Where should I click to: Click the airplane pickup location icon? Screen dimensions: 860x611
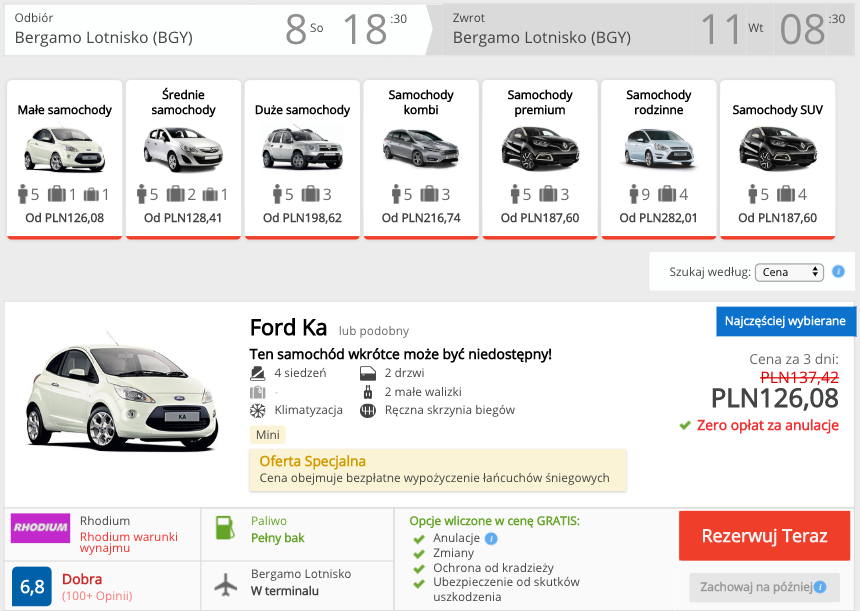click(225, 584)
